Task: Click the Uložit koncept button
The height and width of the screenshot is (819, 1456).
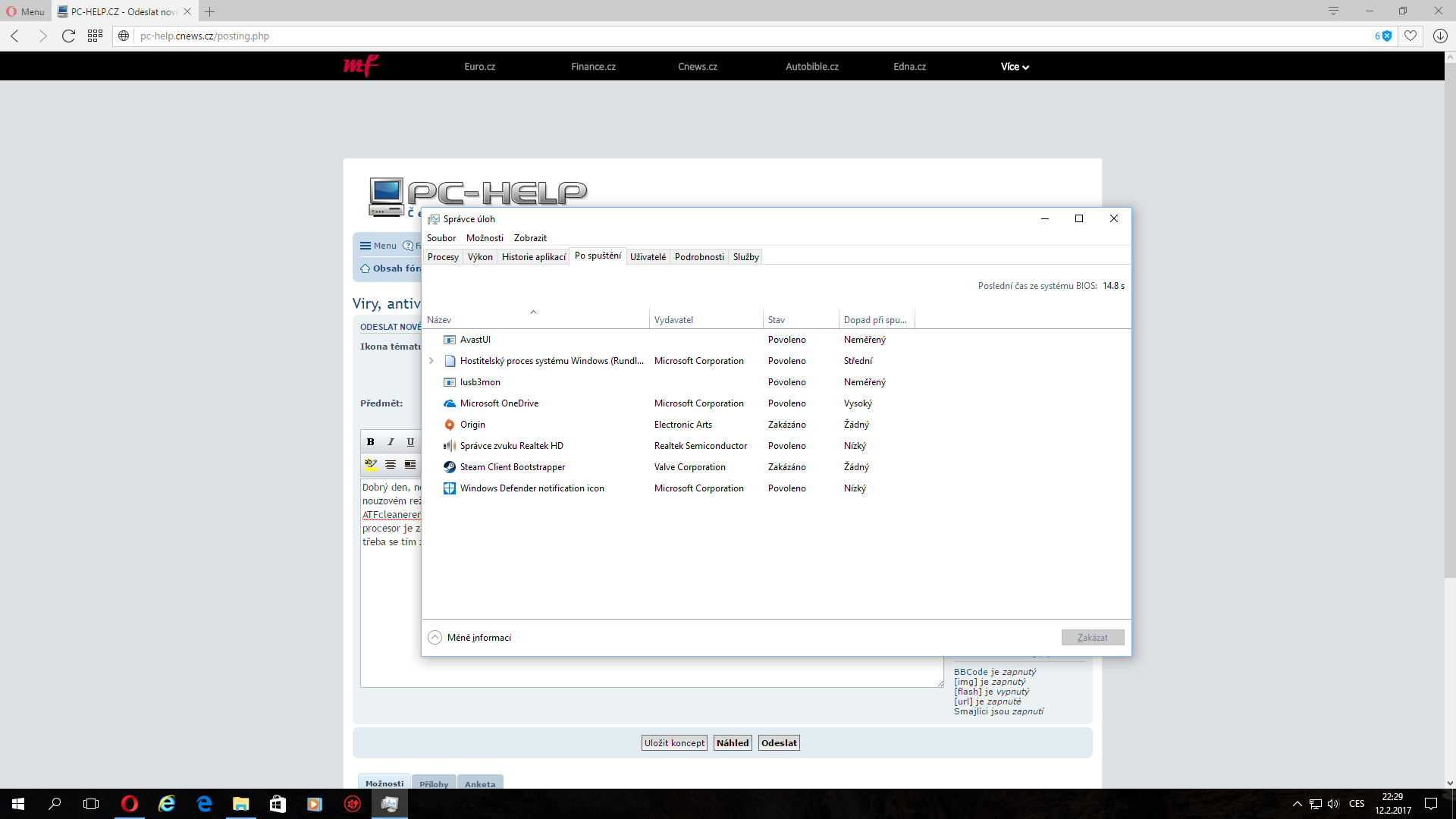Action: pyautogui.click(x=674, y=743)
